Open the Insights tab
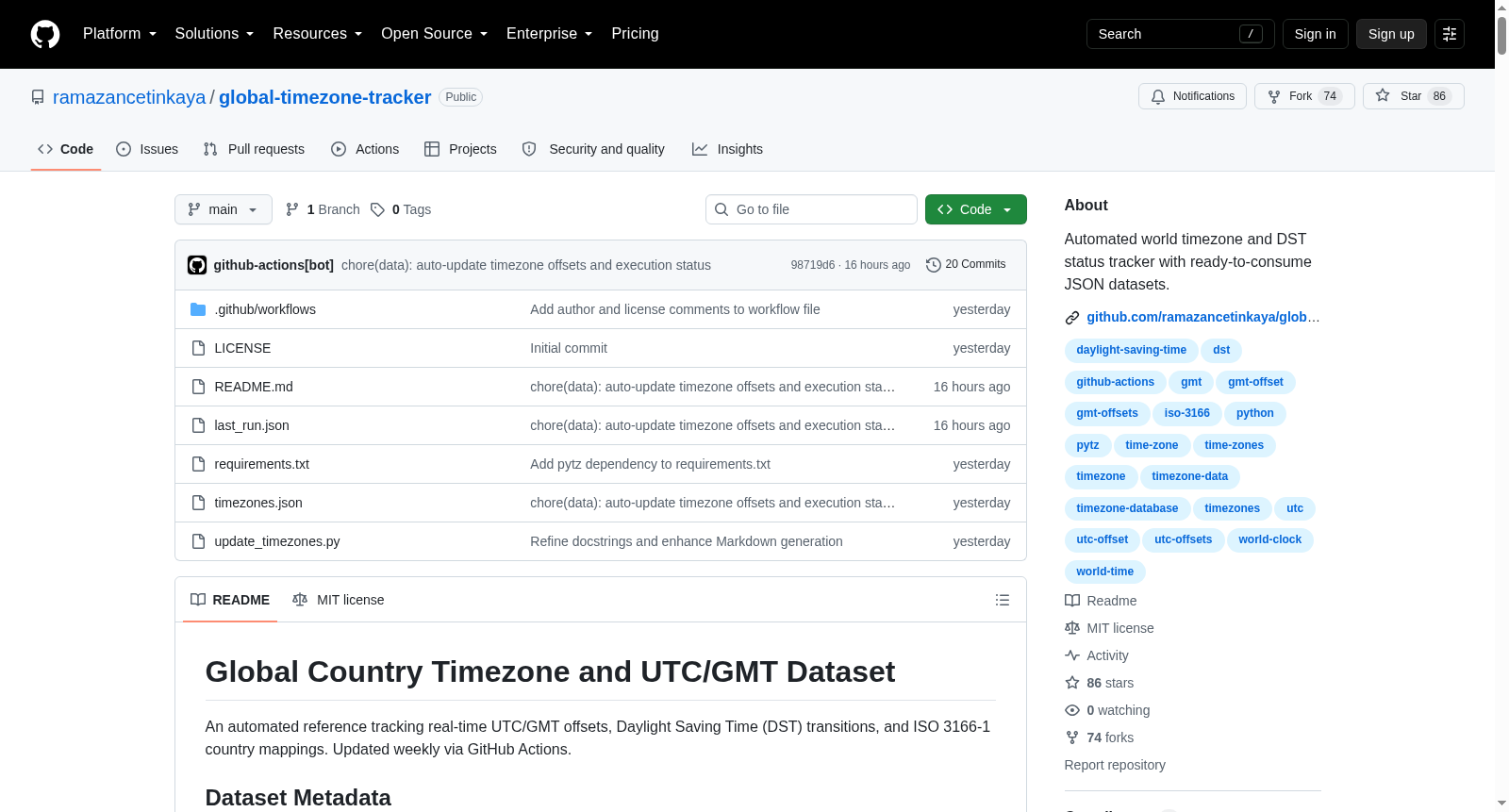Image resolution: width=1509 pixels, height=812 pixels. [x=727, y=149]
